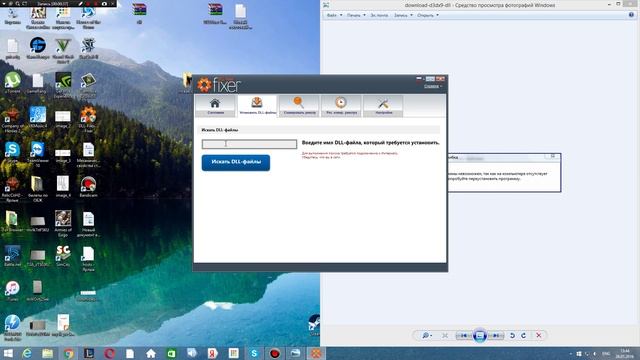Open File Explorer from the taskbar
Screen dimensions: 640x360
coord(48,353)
